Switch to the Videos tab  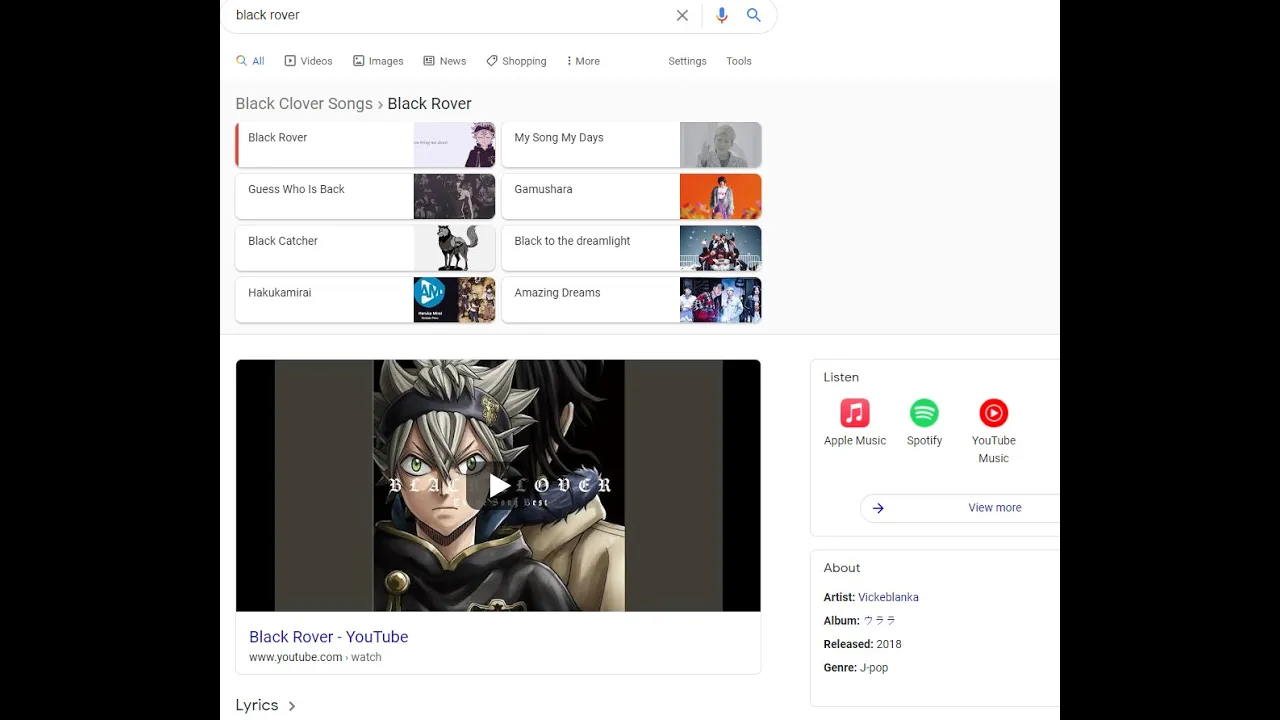308,61
